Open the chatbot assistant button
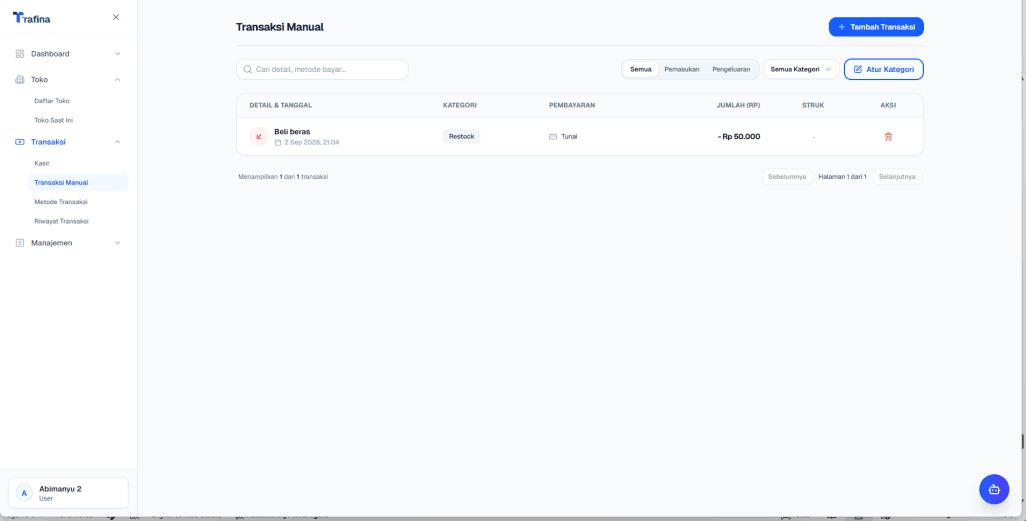The width and height of the screenshot is (1027, 522). pyautogui.click(x=994, y=489)
